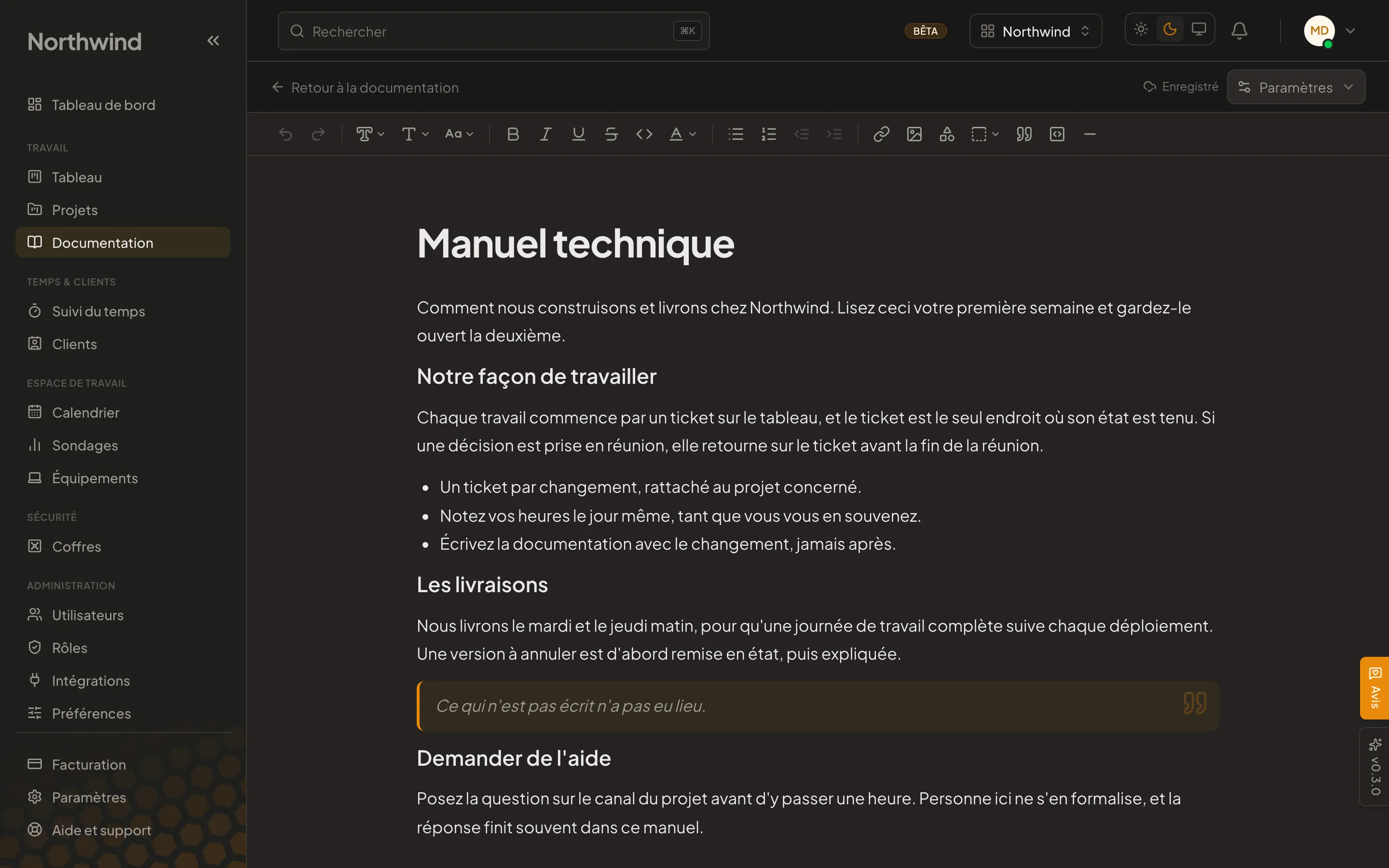The height and width of the screenshot is (868, 1389).
Task: Click the v0.3.0 version button
Action: click(x=1375, y=767)
